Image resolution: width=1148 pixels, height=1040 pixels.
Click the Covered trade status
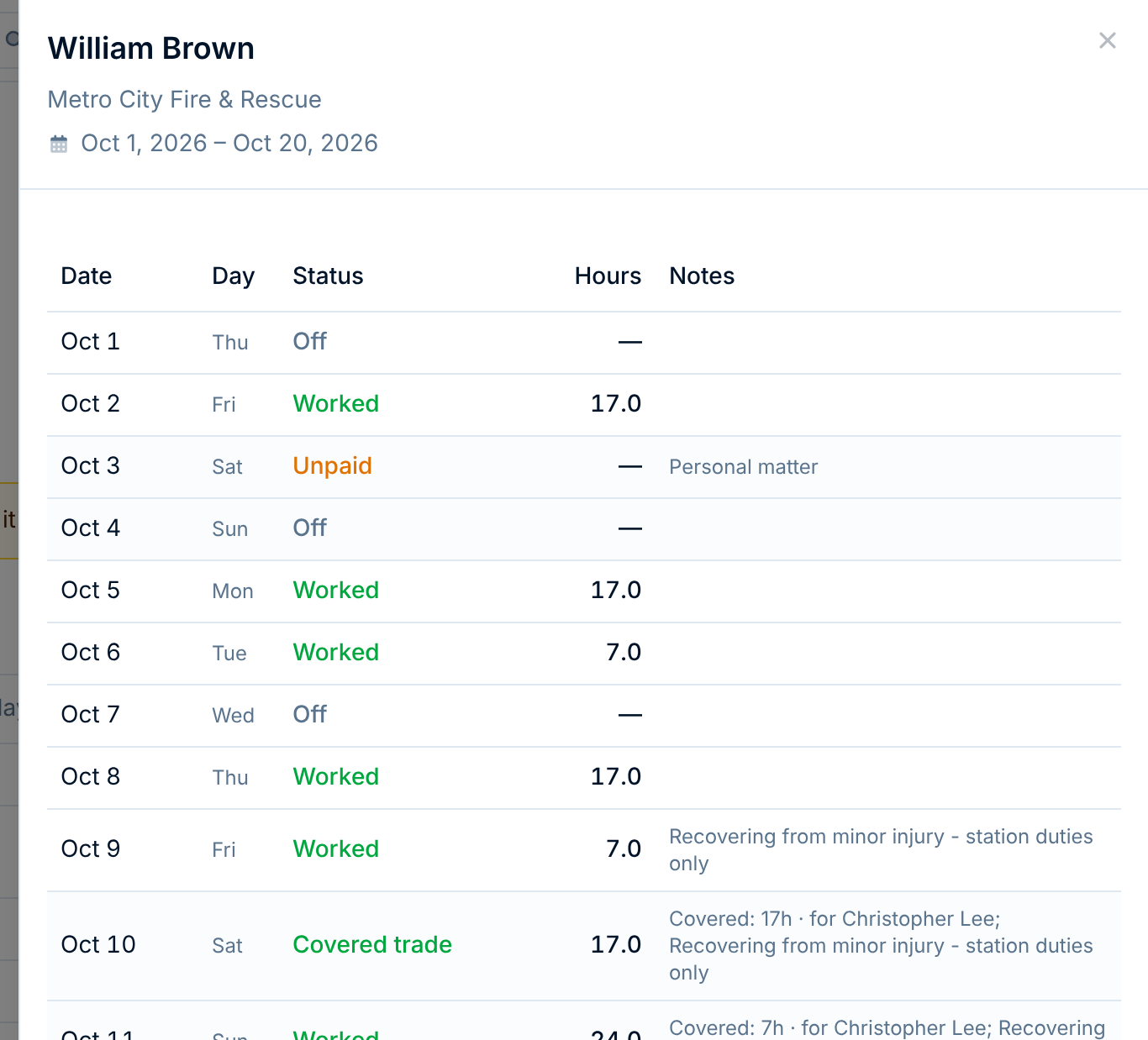372,944
